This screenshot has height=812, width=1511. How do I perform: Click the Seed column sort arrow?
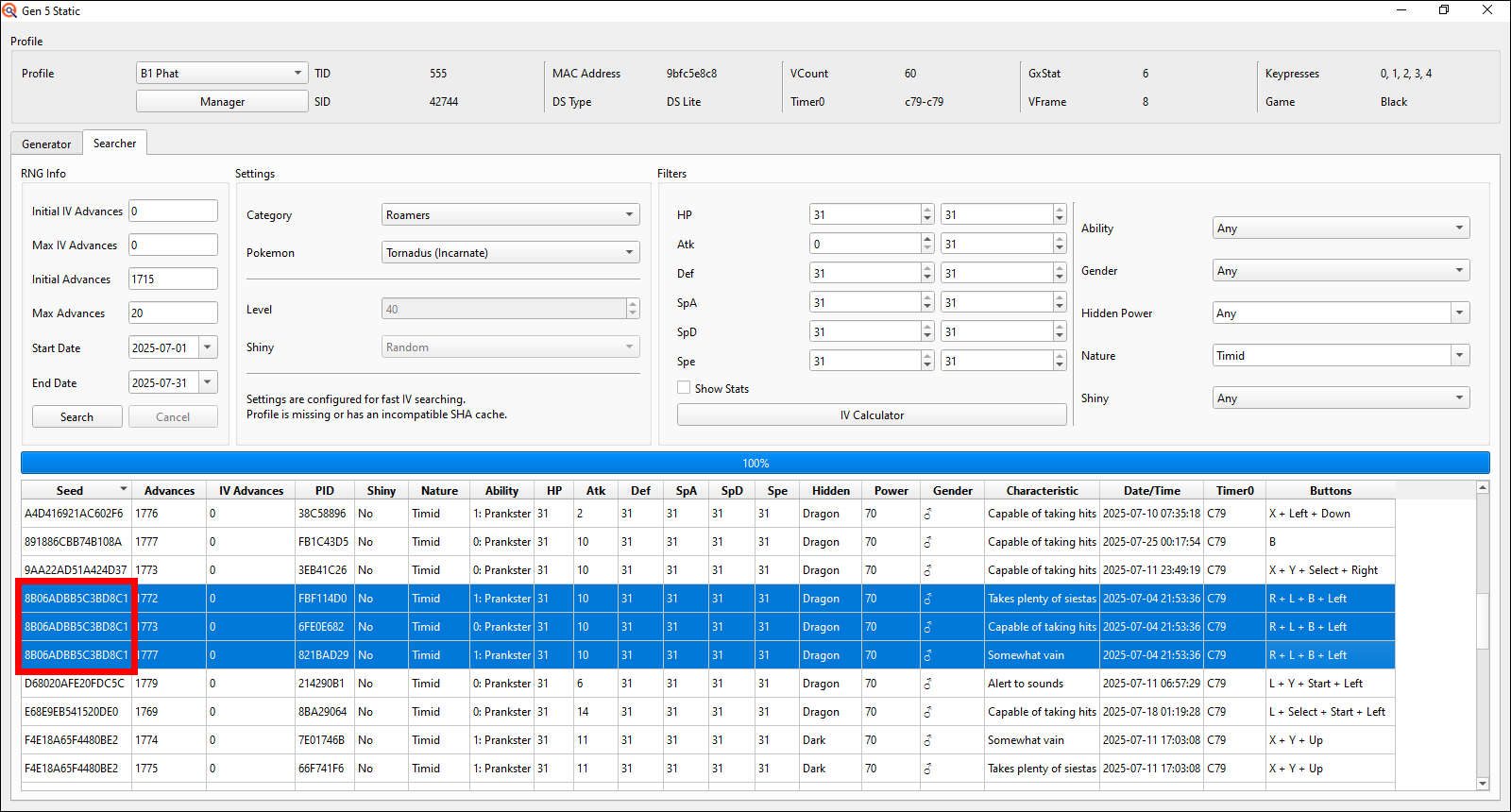123,489
